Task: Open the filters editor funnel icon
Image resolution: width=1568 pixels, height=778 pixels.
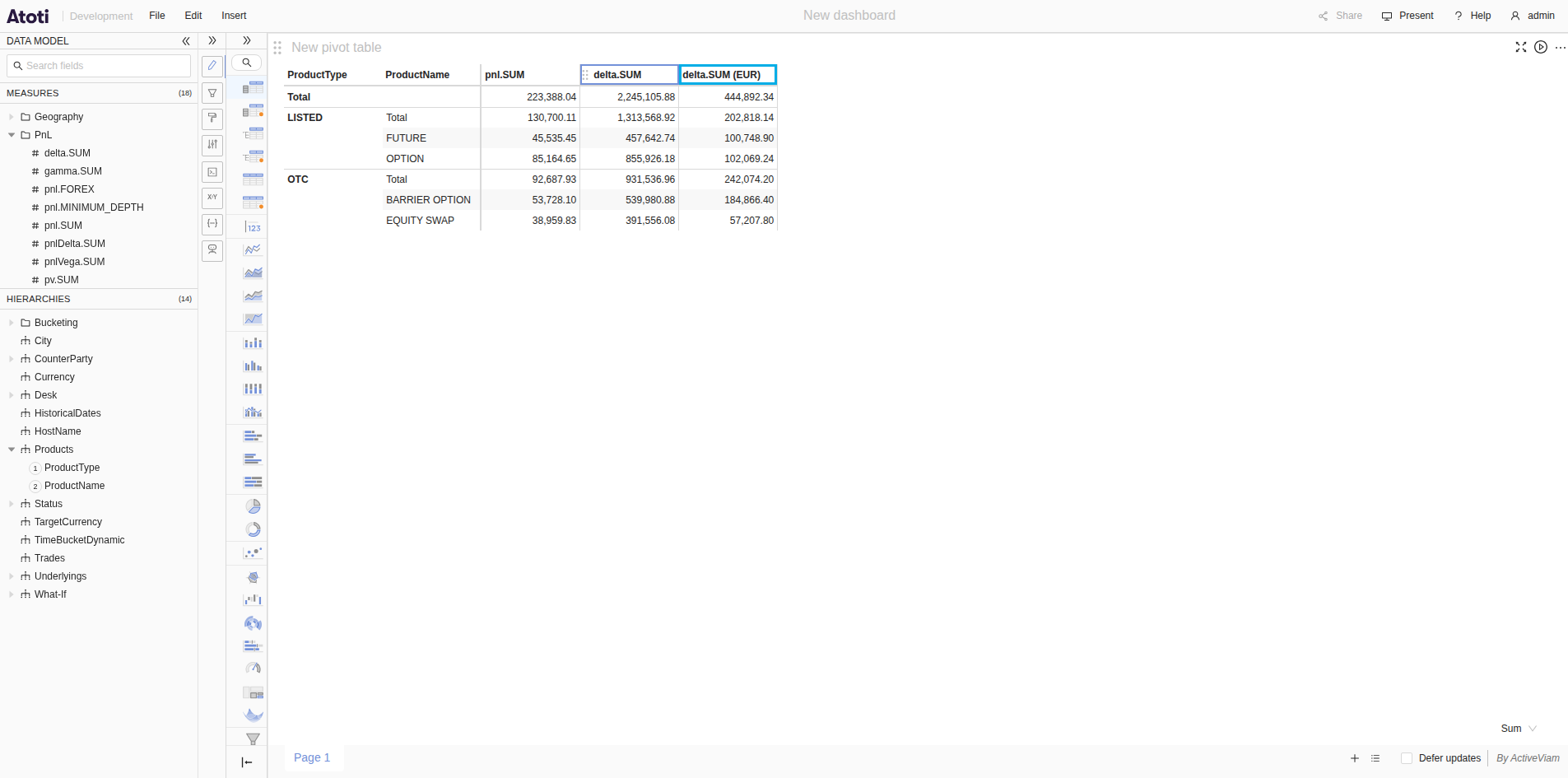Action: tap(212, 93)
